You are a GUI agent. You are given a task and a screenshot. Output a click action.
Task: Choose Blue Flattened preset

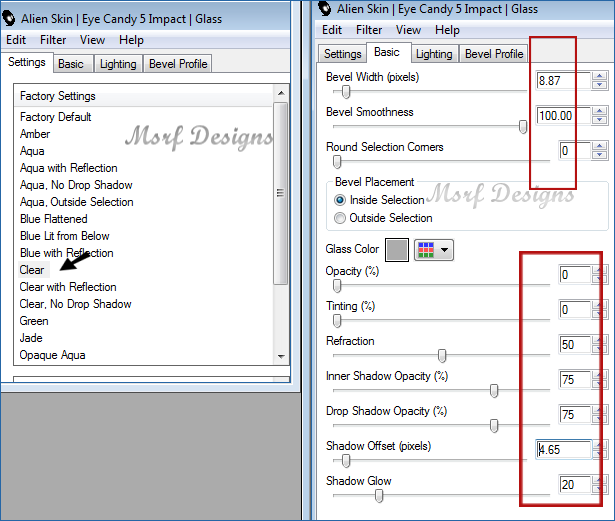(53, 219)
